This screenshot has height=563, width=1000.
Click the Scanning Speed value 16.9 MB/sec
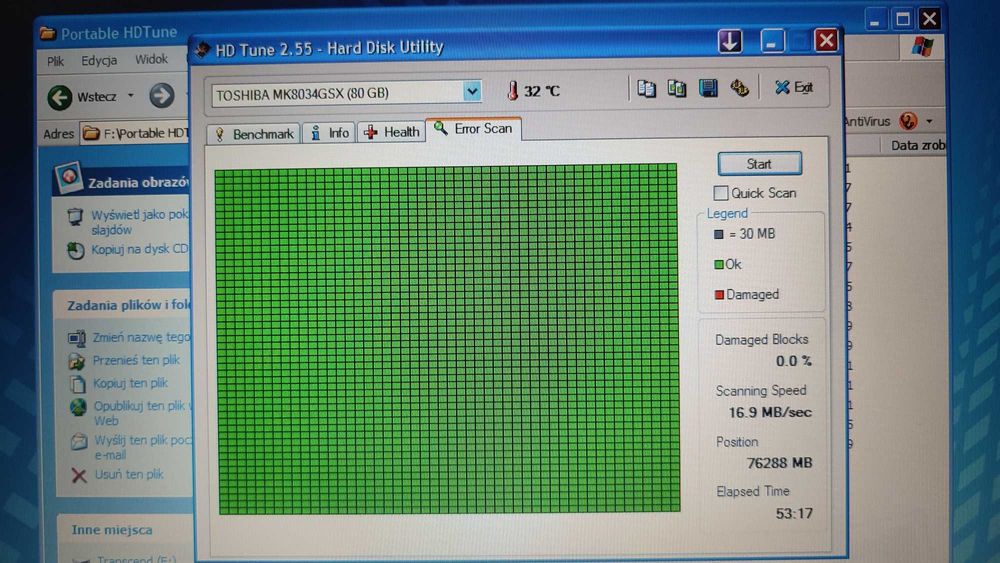tap(770, 413)
